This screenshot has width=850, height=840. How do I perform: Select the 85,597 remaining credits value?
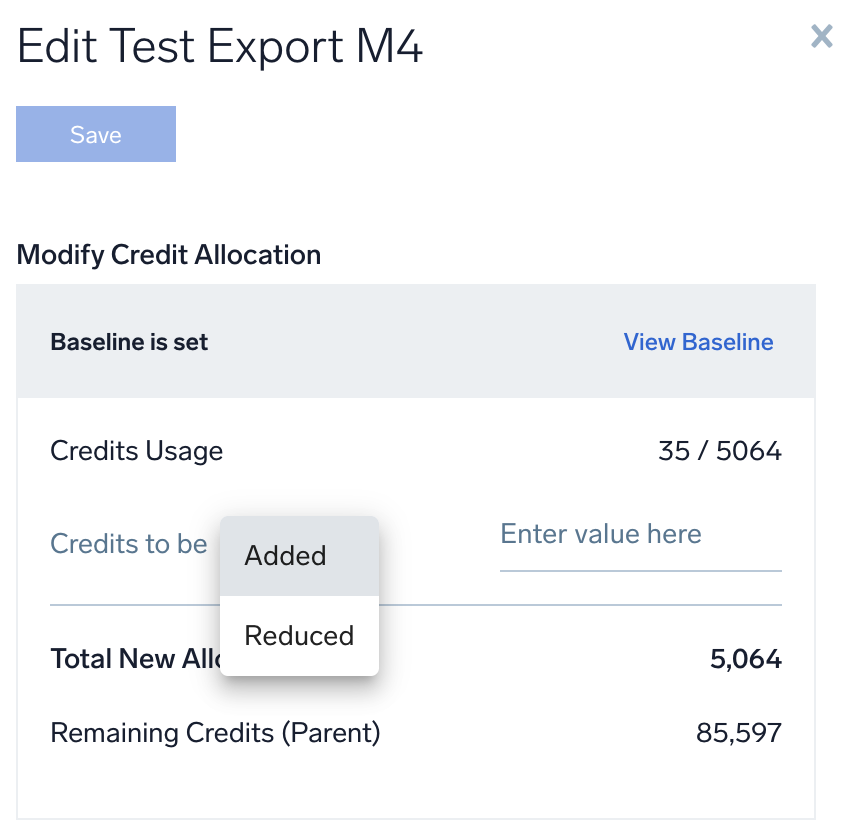pyautogui.click(x=738, y=733)
